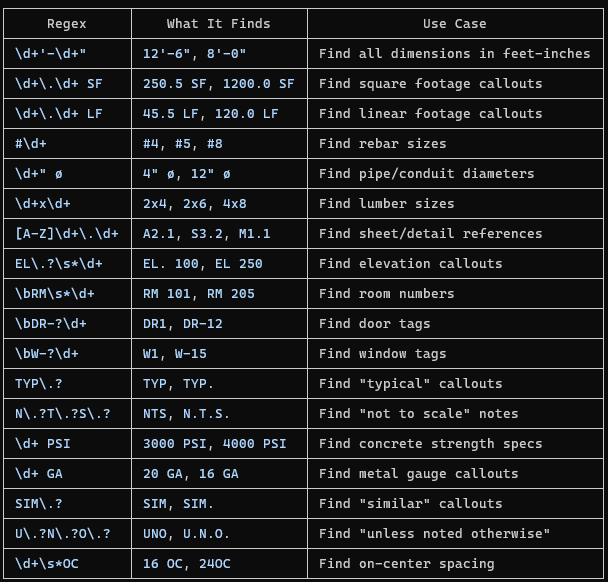Select the "What It Finds" column header
Viewport: 608px width, 582px height.
coord(218,23)
